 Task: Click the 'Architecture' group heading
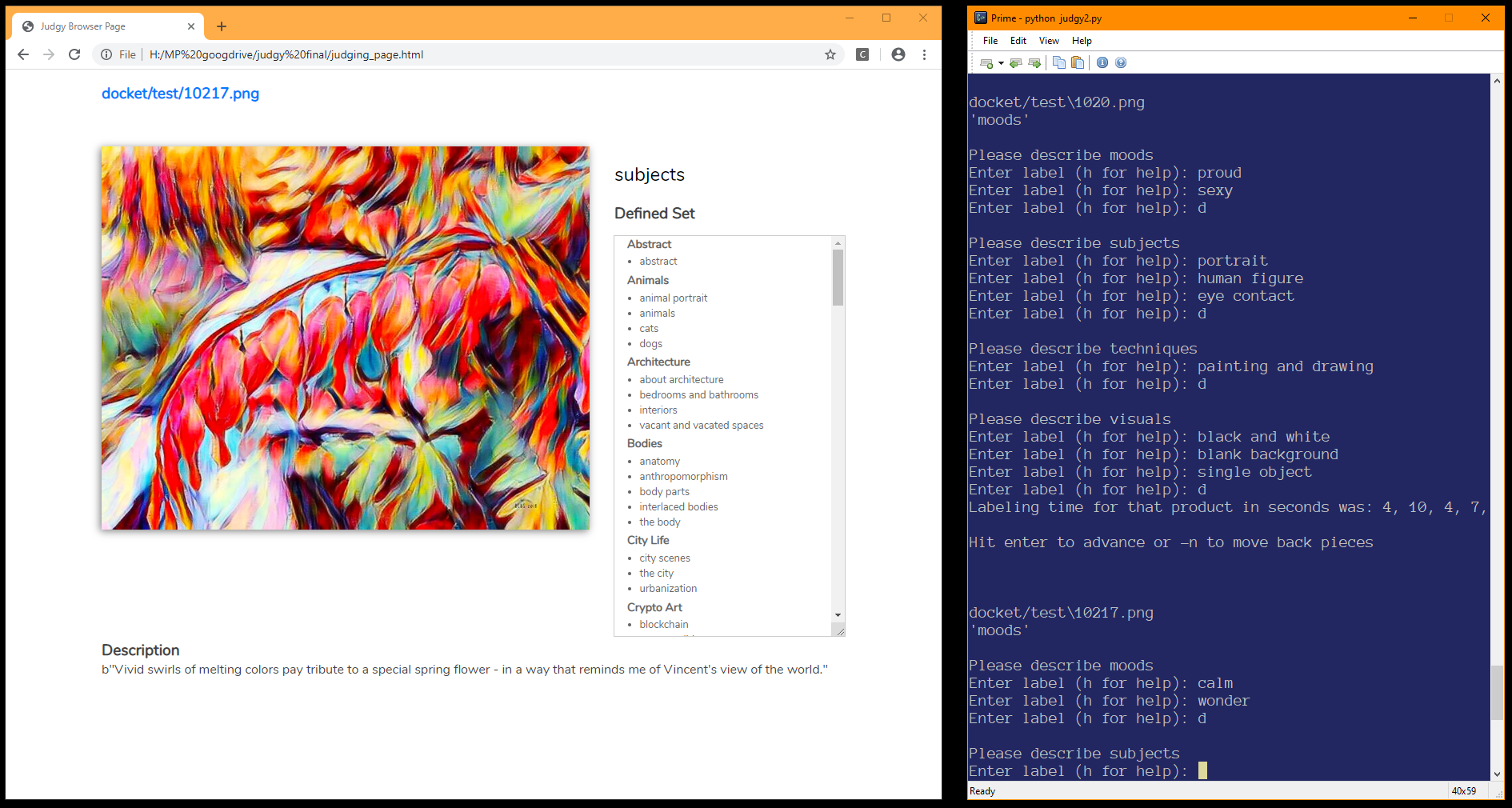point(658,362)
